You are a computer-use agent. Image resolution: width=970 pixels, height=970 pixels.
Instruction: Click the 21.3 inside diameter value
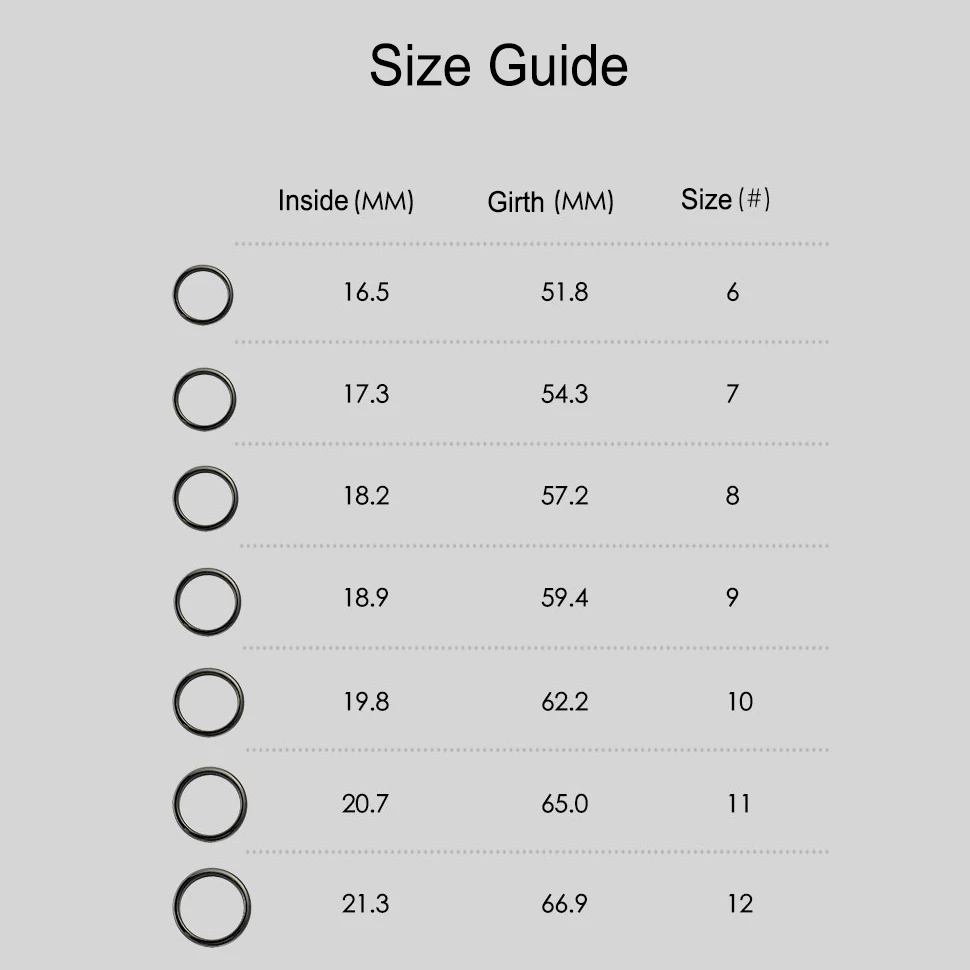pyautogui.click(x=366, y=905)
